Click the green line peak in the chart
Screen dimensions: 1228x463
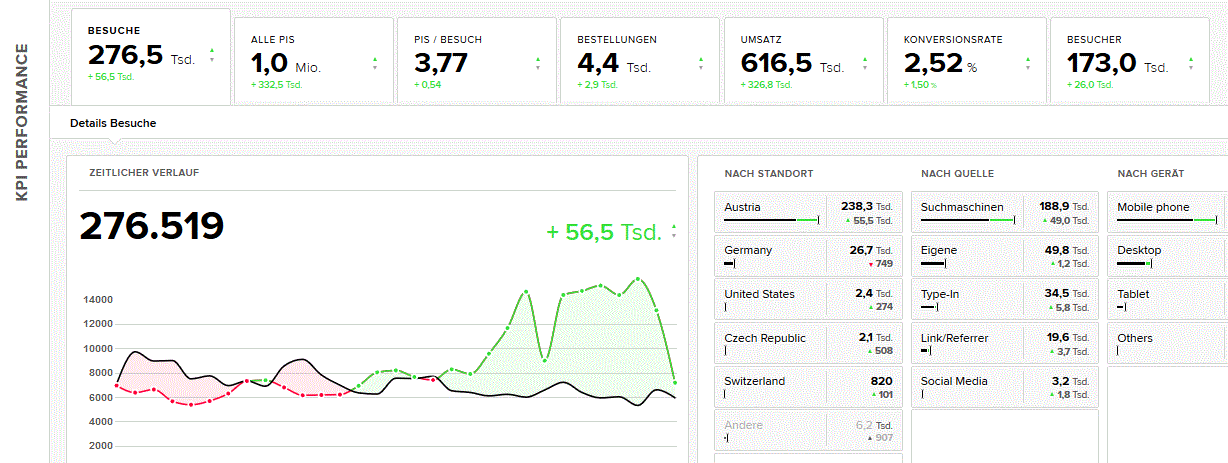(638, 279)
